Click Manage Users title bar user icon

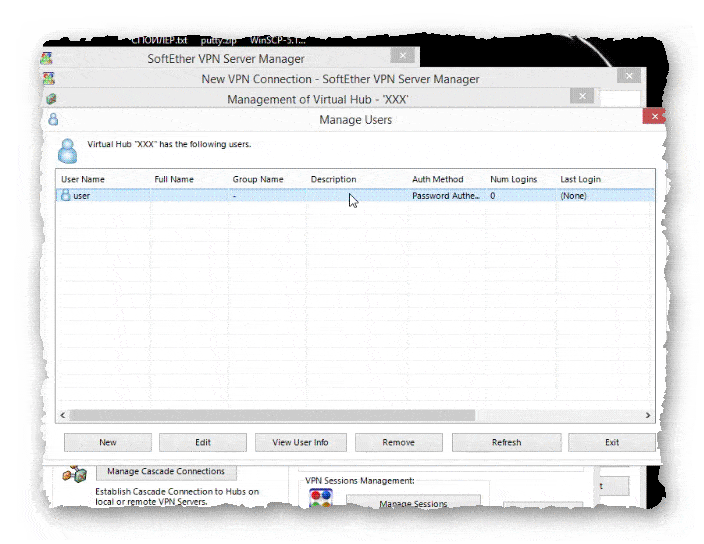pos(53,119)
